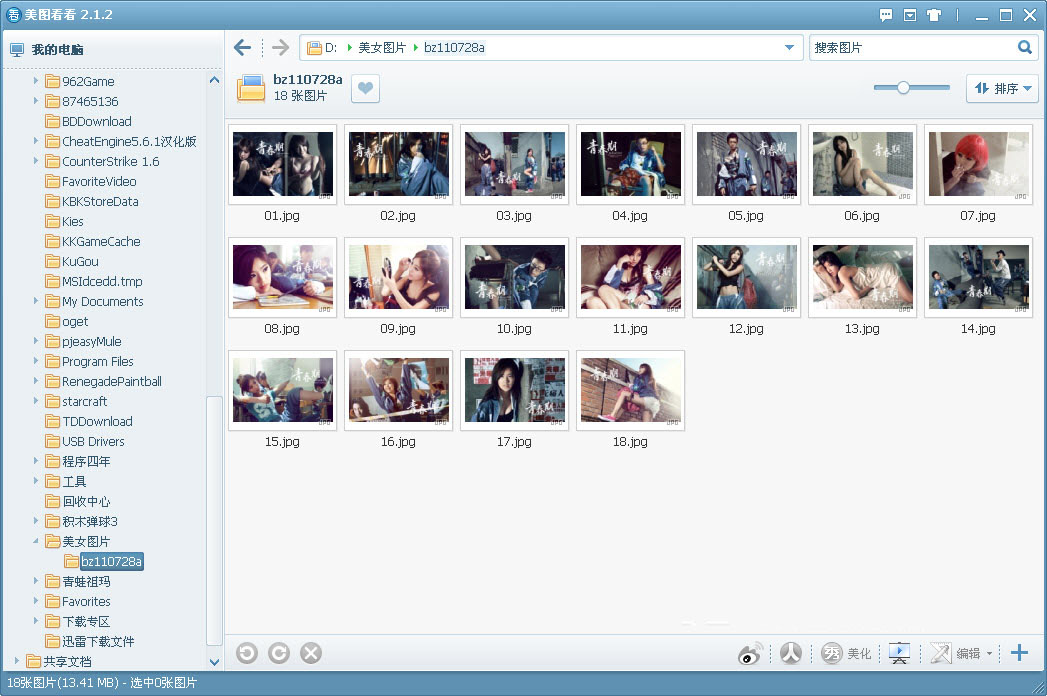Open the address path dropdown arrow
The image size is (1047, 696).
tap(789, 48)
